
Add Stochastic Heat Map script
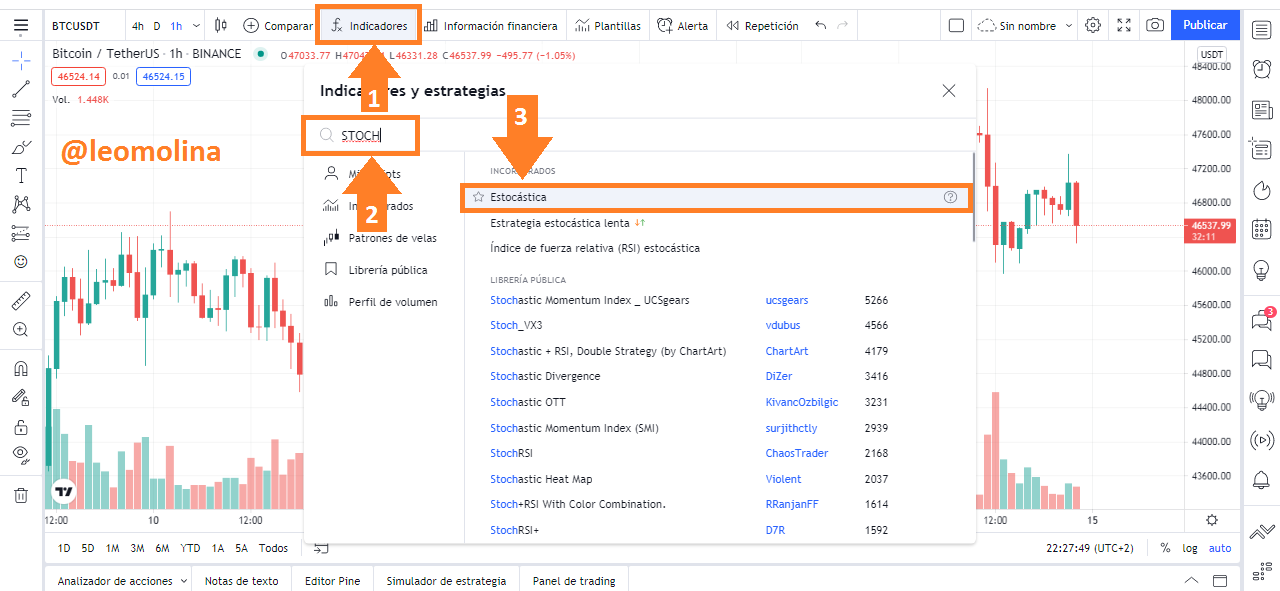[x=541, y=479]
